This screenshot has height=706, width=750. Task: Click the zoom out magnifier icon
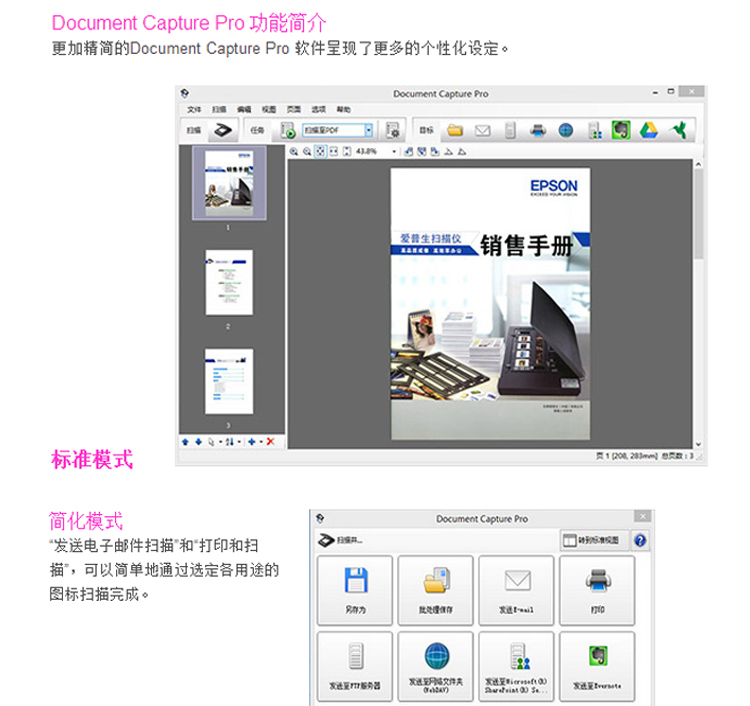coord(307,152)
